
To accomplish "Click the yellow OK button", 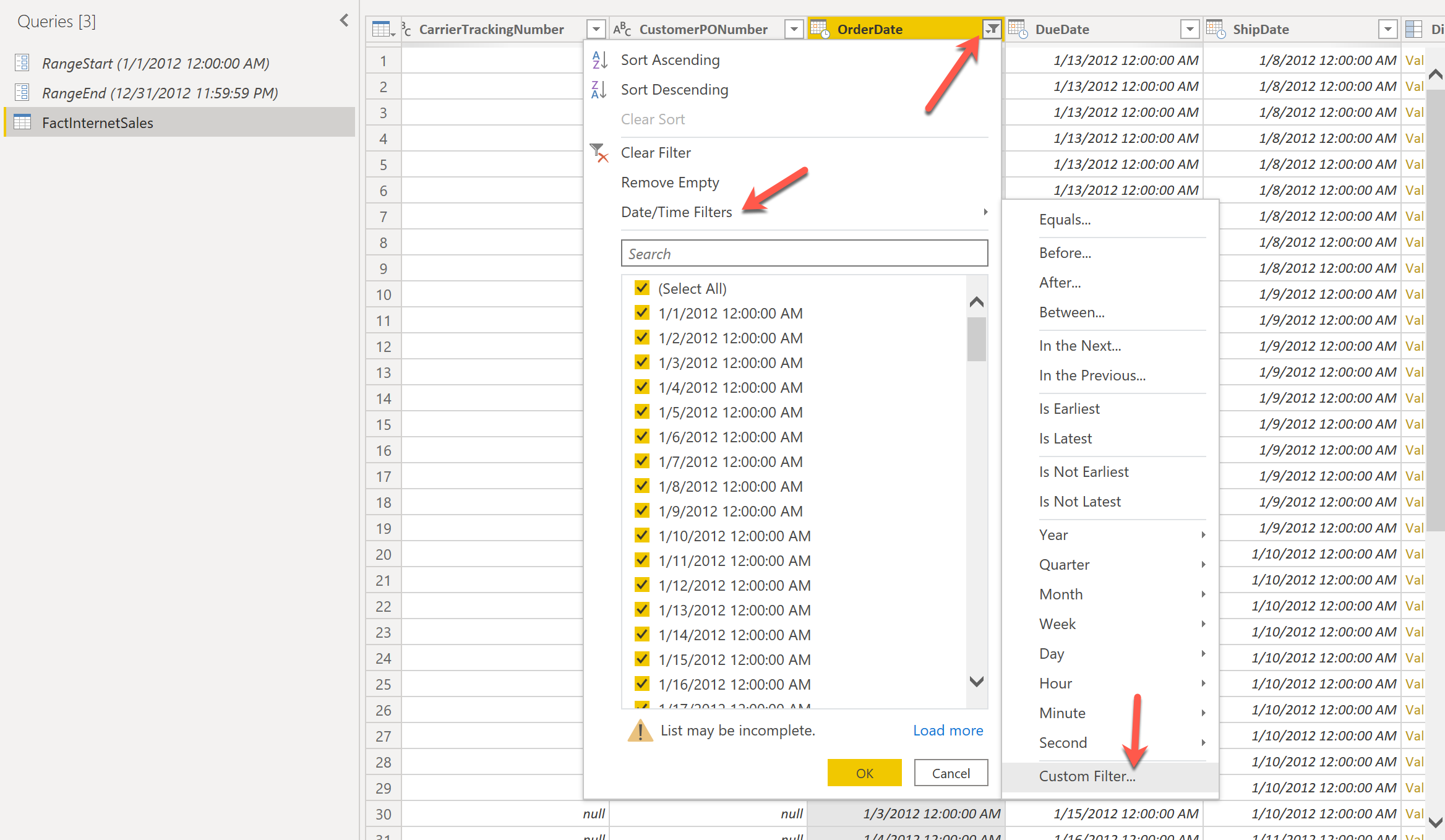I will point(864,773).
